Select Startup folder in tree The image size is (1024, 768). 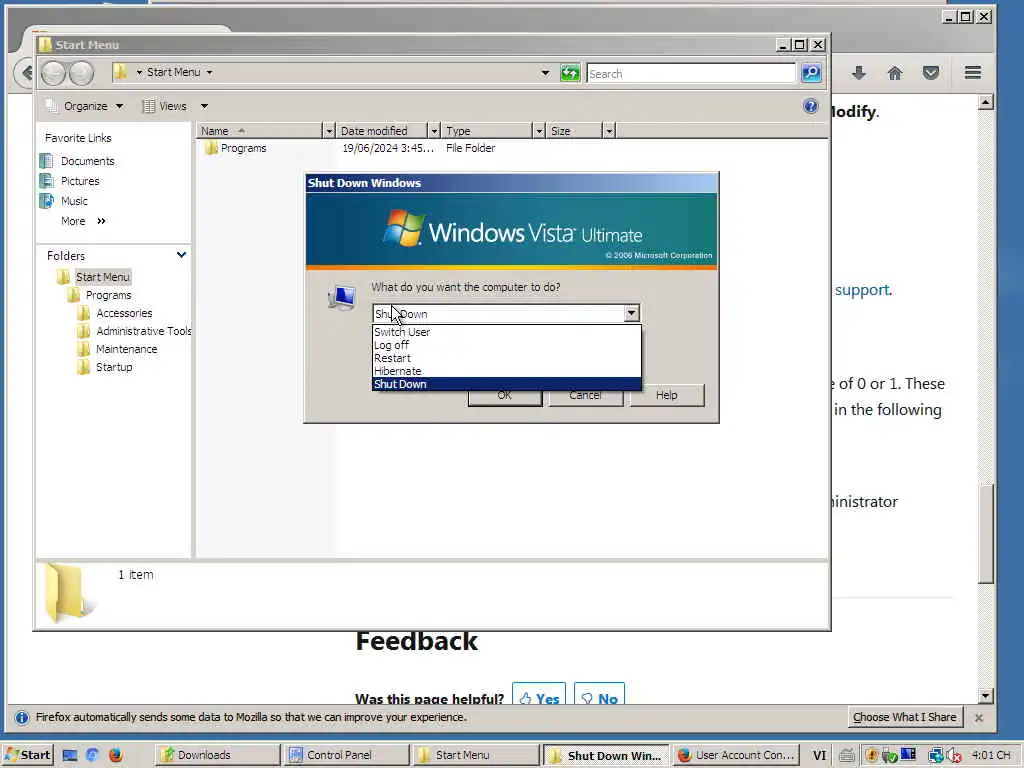click(114, 367)
